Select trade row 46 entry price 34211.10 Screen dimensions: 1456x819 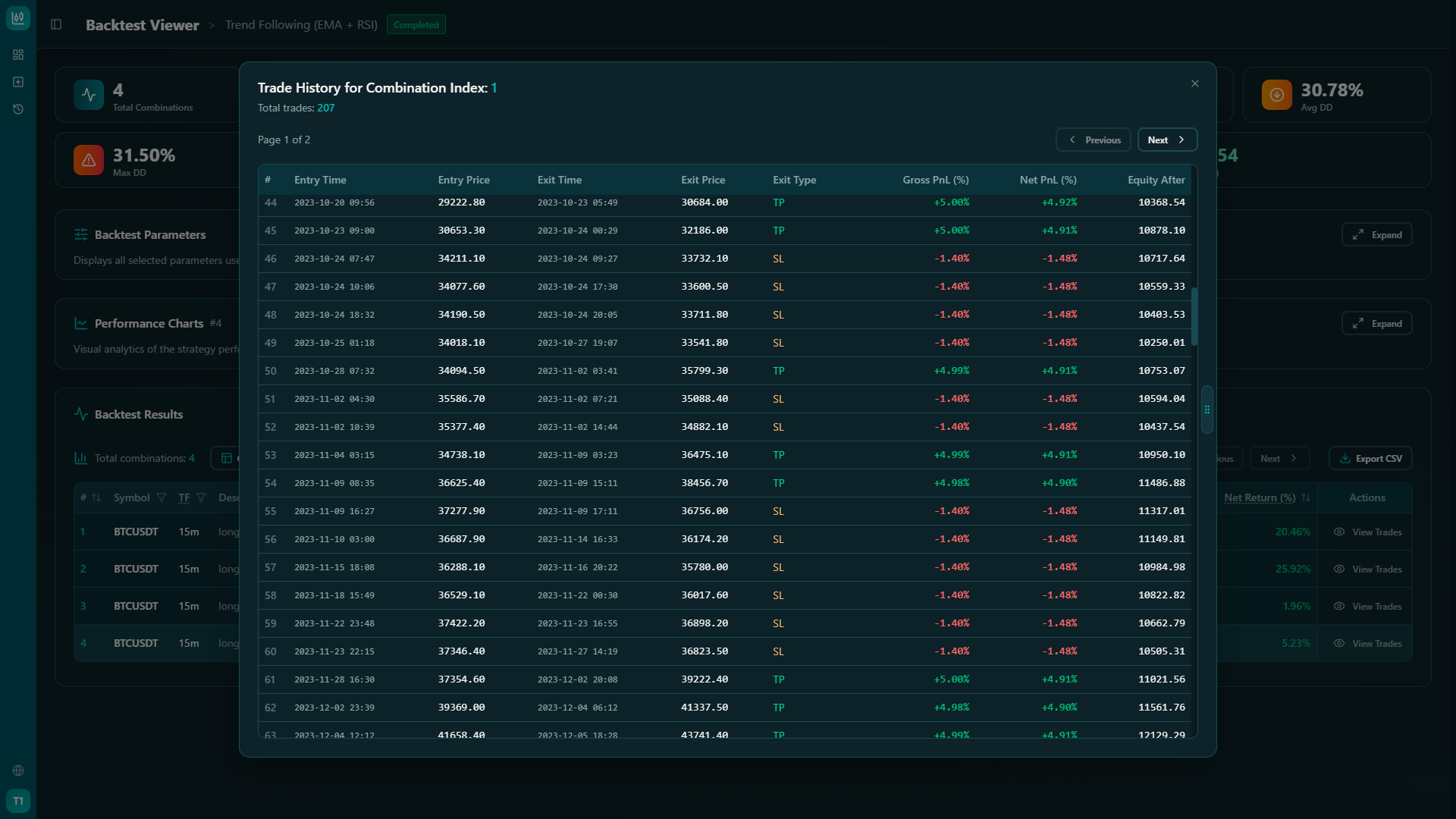(462, 259)
